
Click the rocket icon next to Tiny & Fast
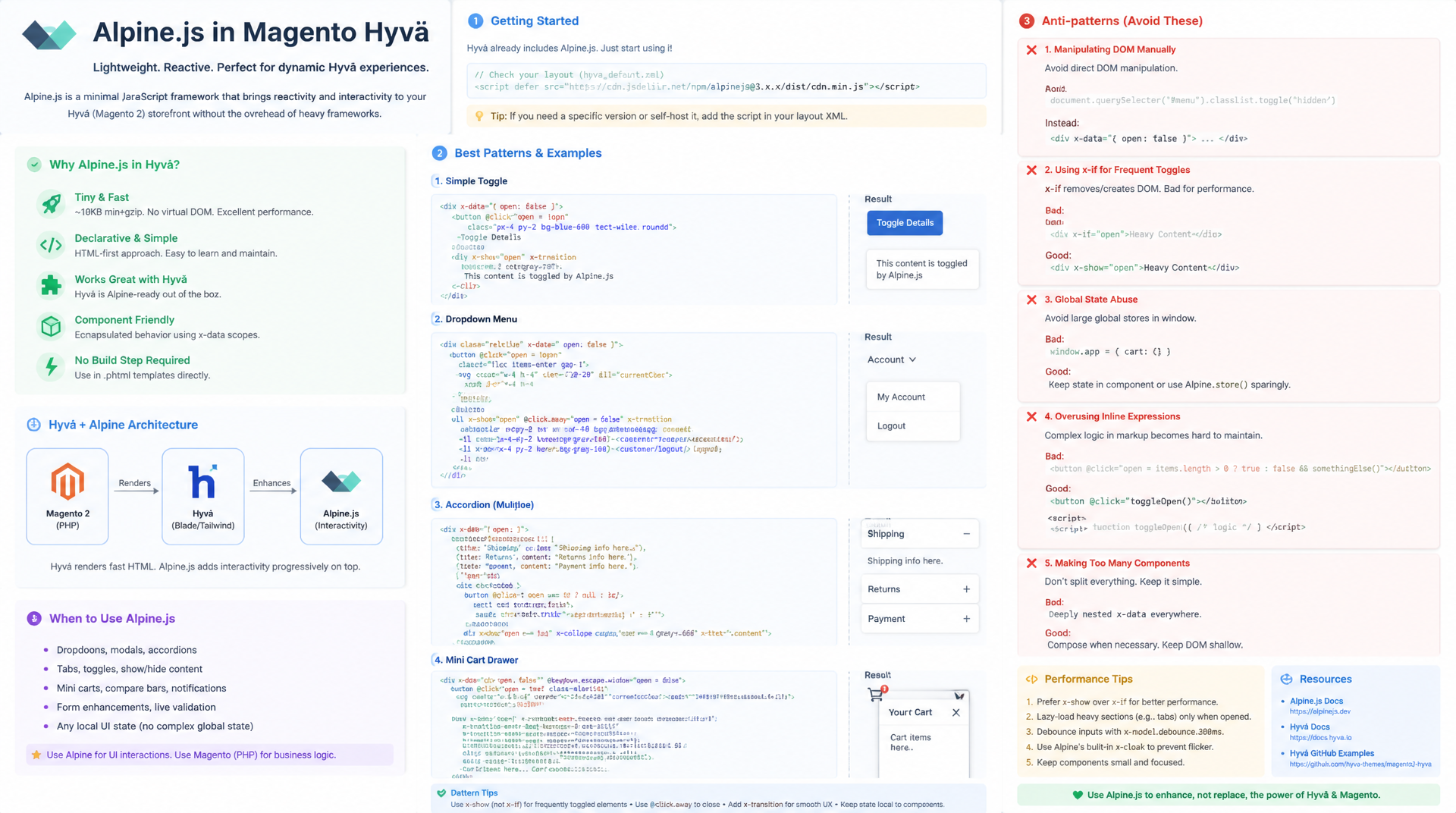coord(51,203)
